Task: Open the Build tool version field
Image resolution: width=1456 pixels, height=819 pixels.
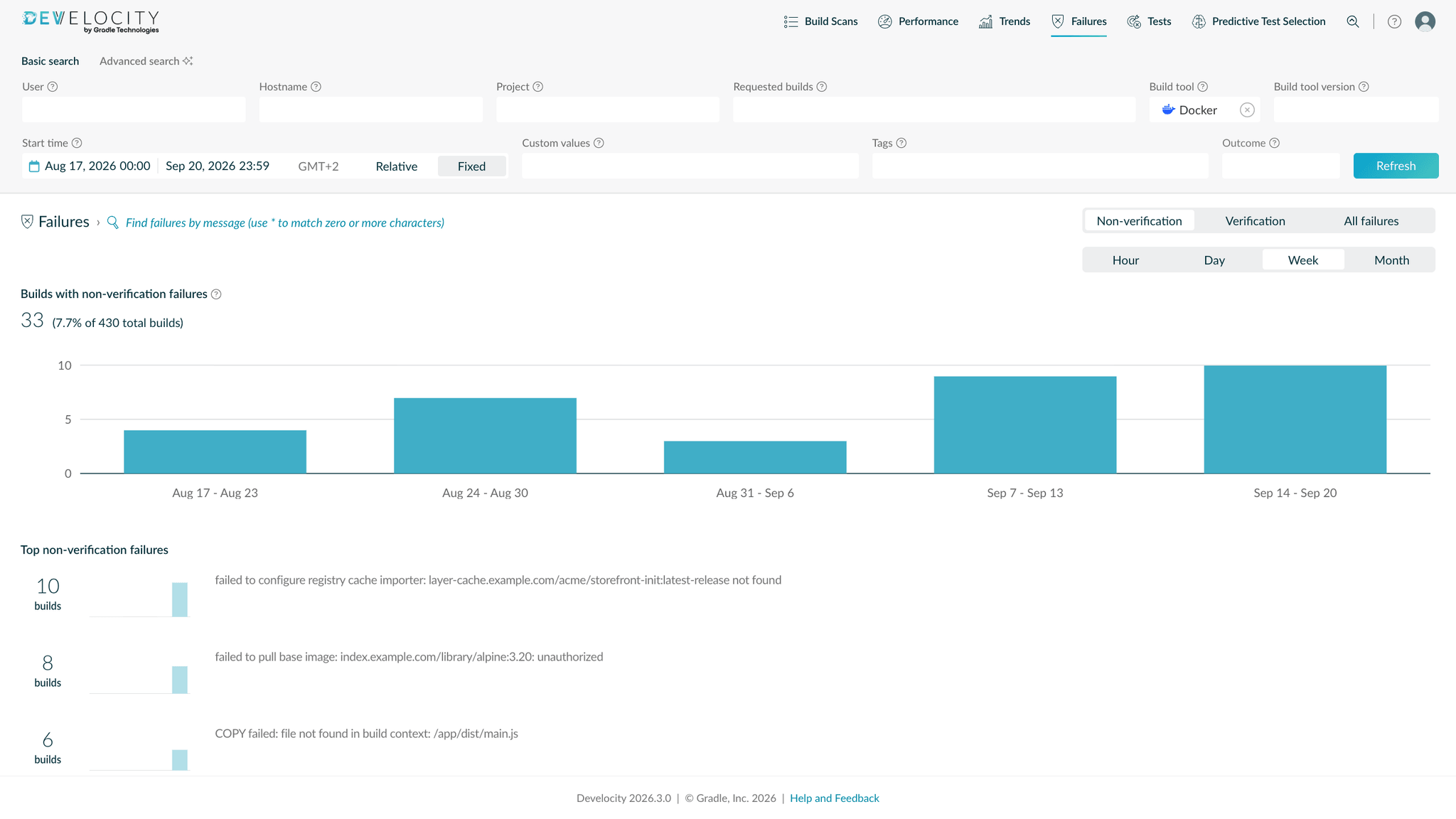Action: click(x=1356, y=109)
